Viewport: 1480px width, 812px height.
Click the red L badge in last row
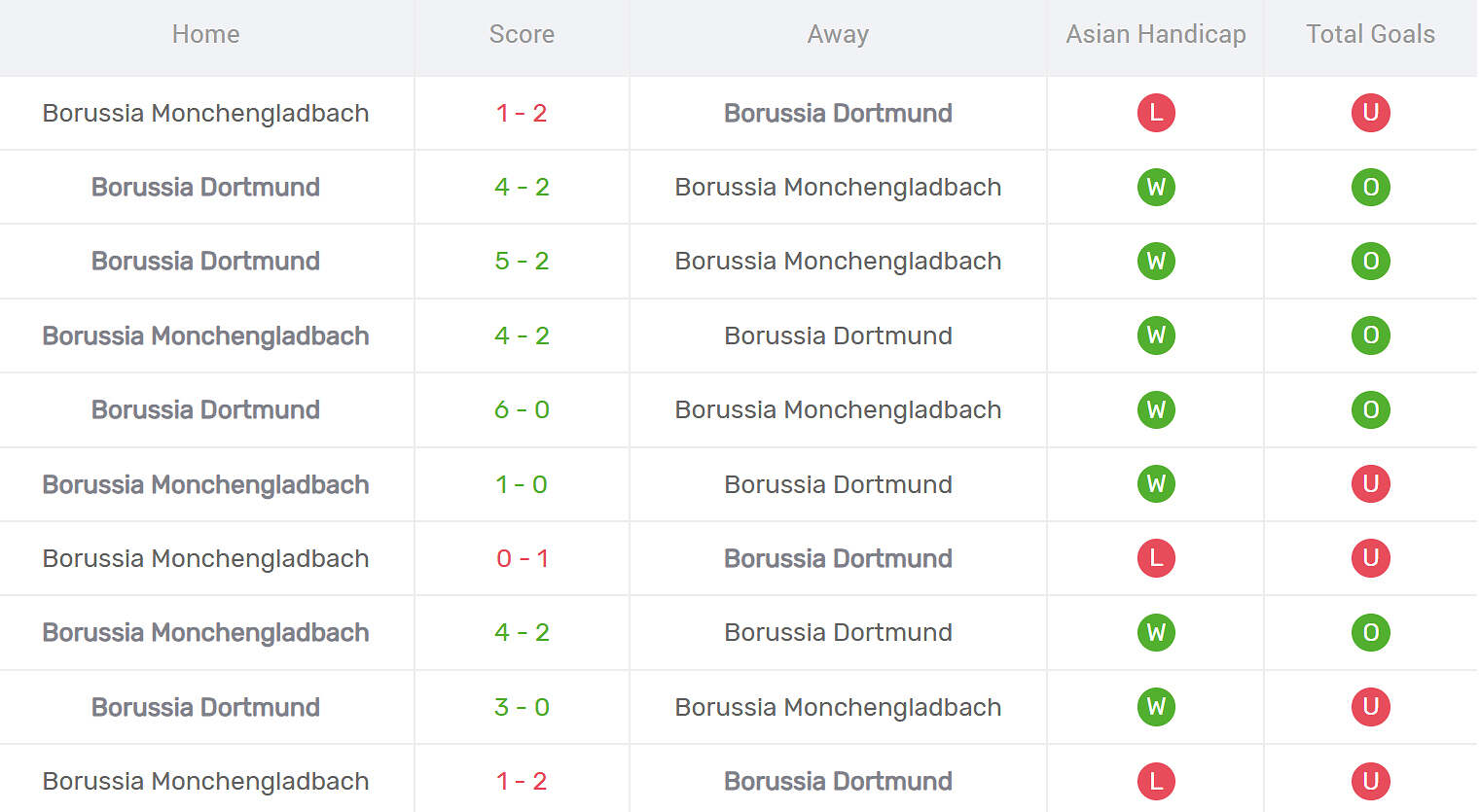click(x=1156, y=781)
